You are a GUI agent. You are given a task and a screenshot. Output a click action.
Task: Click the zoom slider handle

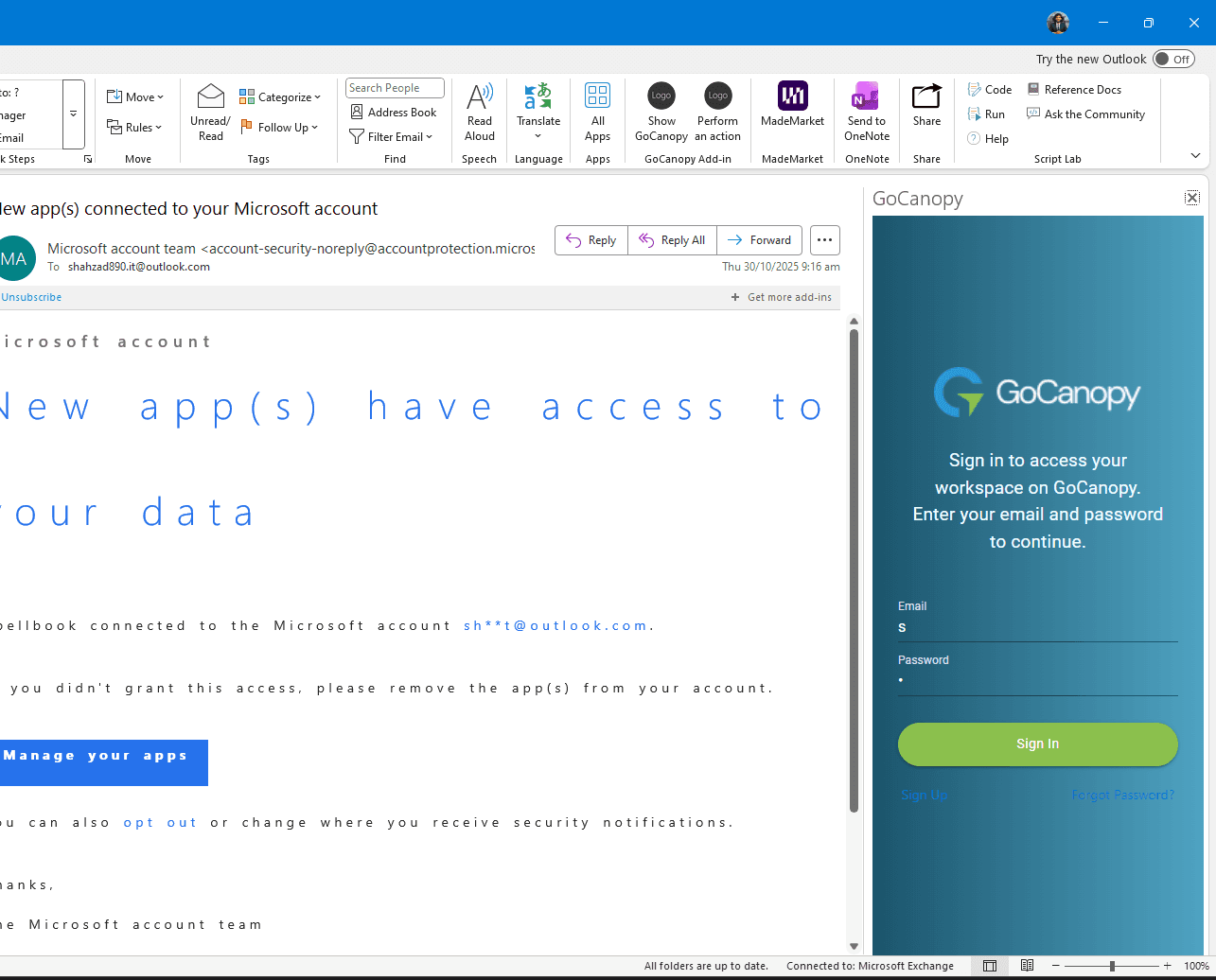(1112, 966)
